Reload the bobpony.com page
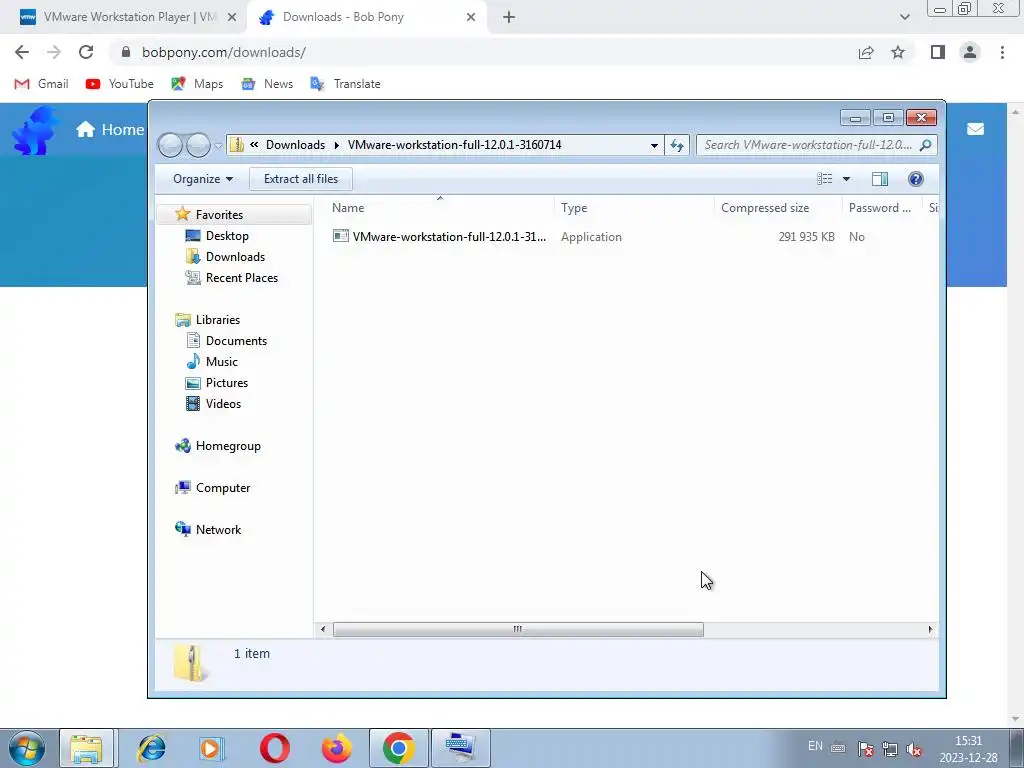This screenshot has height=768, width=1024. 86,52
